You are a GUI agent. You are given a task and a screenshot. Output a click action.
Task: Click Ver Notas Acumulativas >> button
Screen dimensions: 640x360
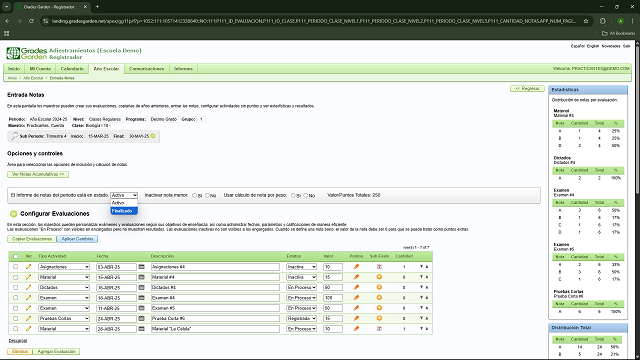[38, 174]
